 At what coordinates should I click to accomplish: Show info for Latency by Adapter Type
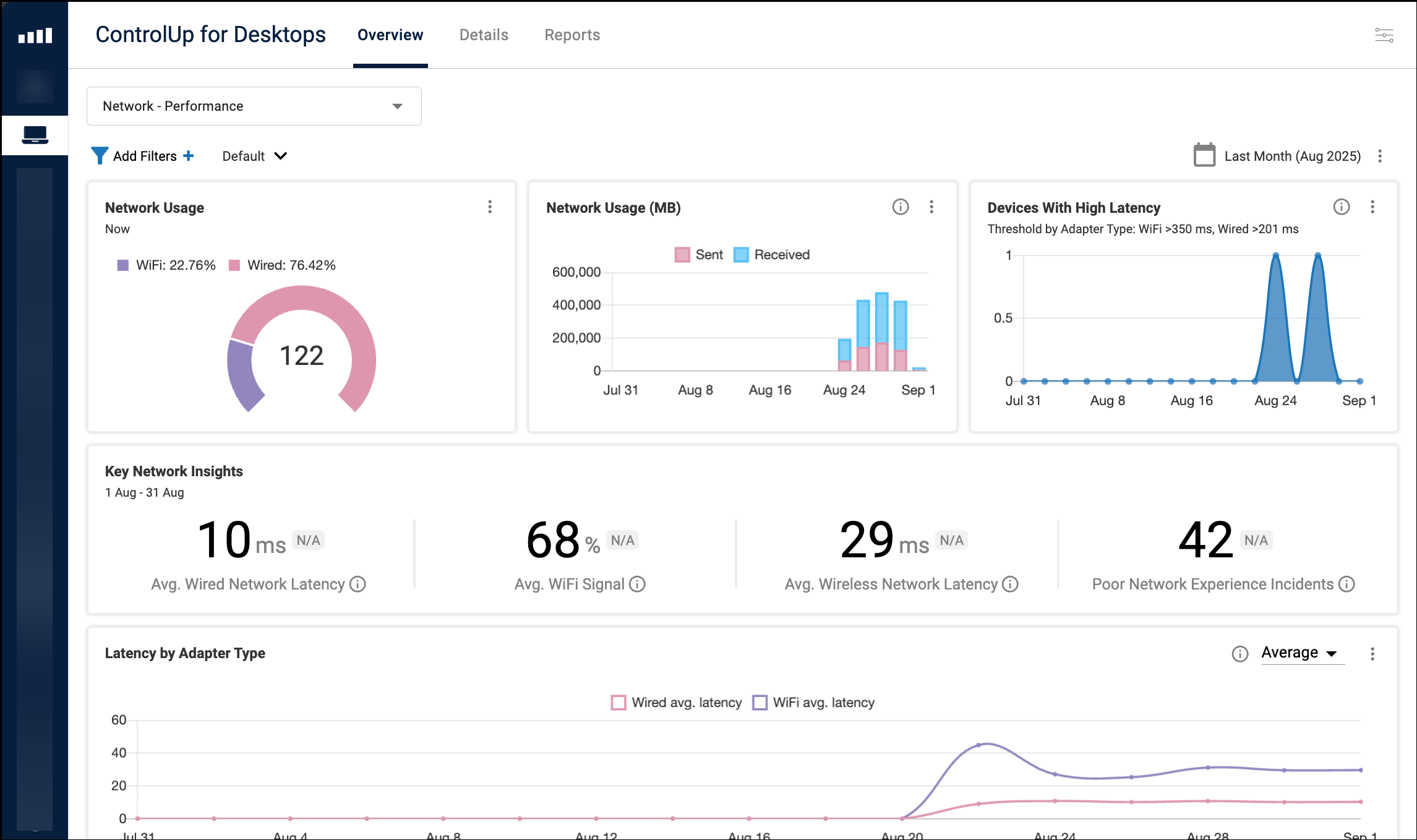coord(1240,654)
